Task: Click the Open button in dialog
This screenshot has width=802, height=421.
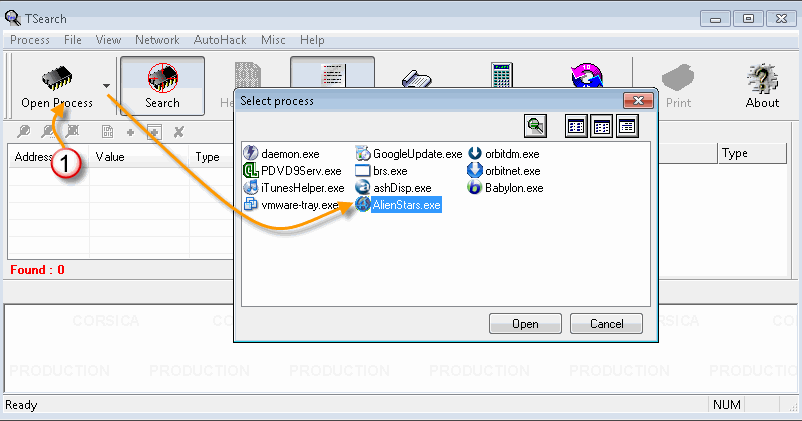Action: (x=525, y=324)
